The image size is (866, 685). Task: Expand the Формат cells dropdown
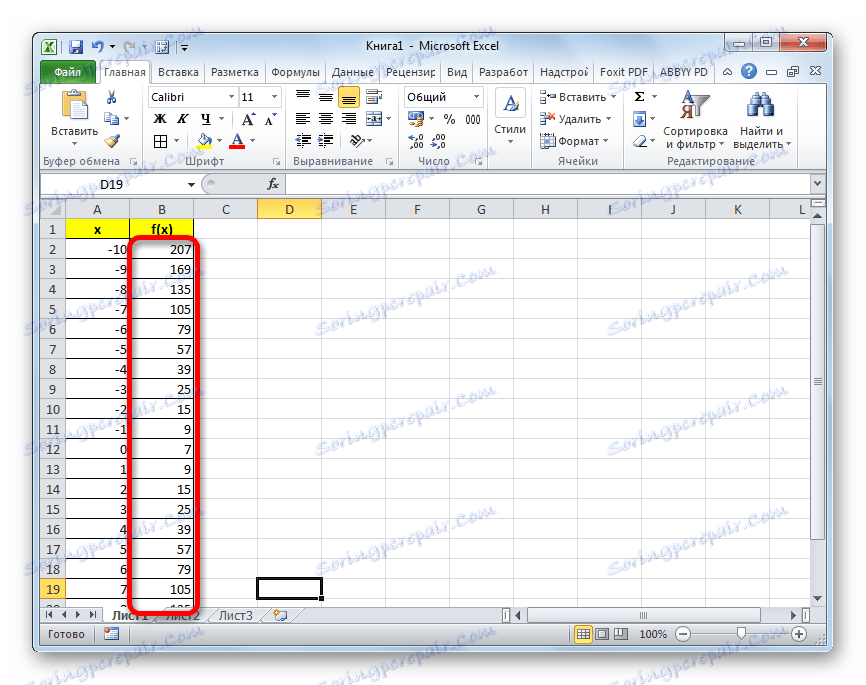[x=605, y=141]
